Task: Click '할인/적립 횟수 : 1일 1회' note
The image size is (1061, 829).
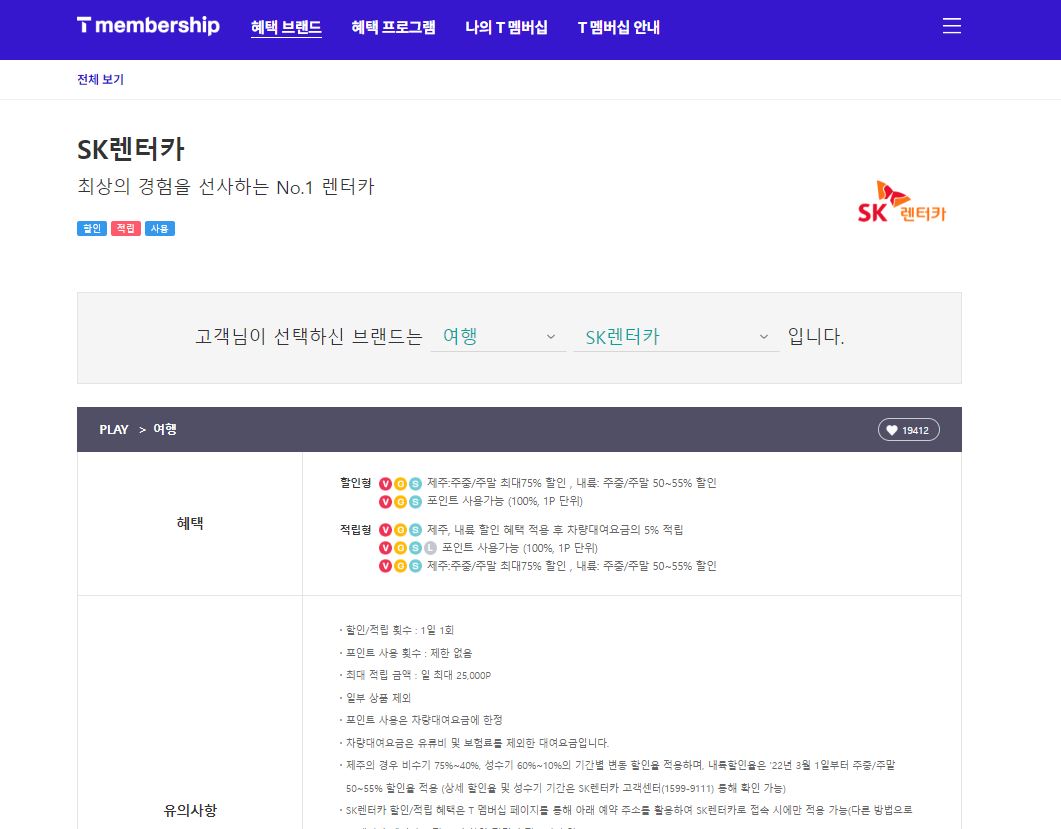Action: [x=399, y=630]
